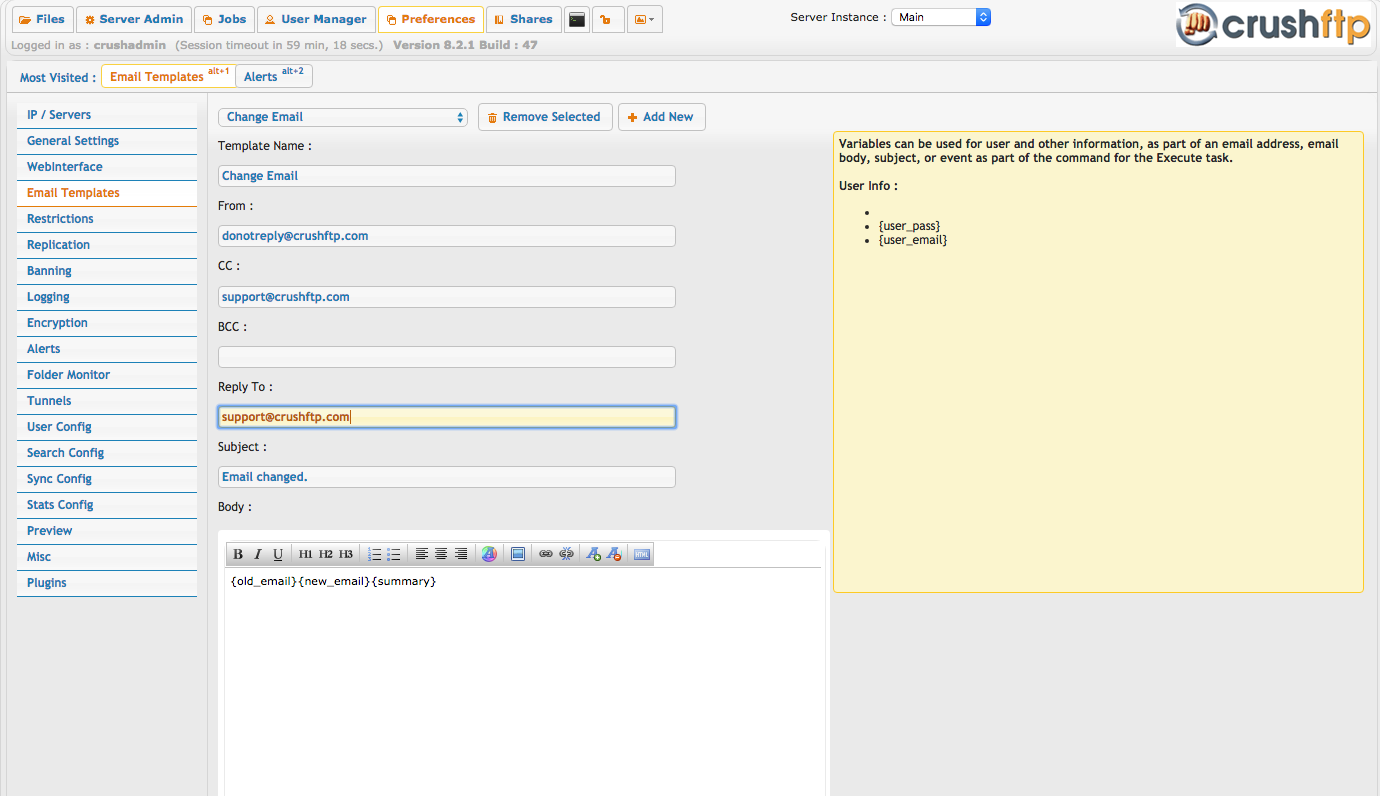Insert an image into the body

click(x=518, y=554)
